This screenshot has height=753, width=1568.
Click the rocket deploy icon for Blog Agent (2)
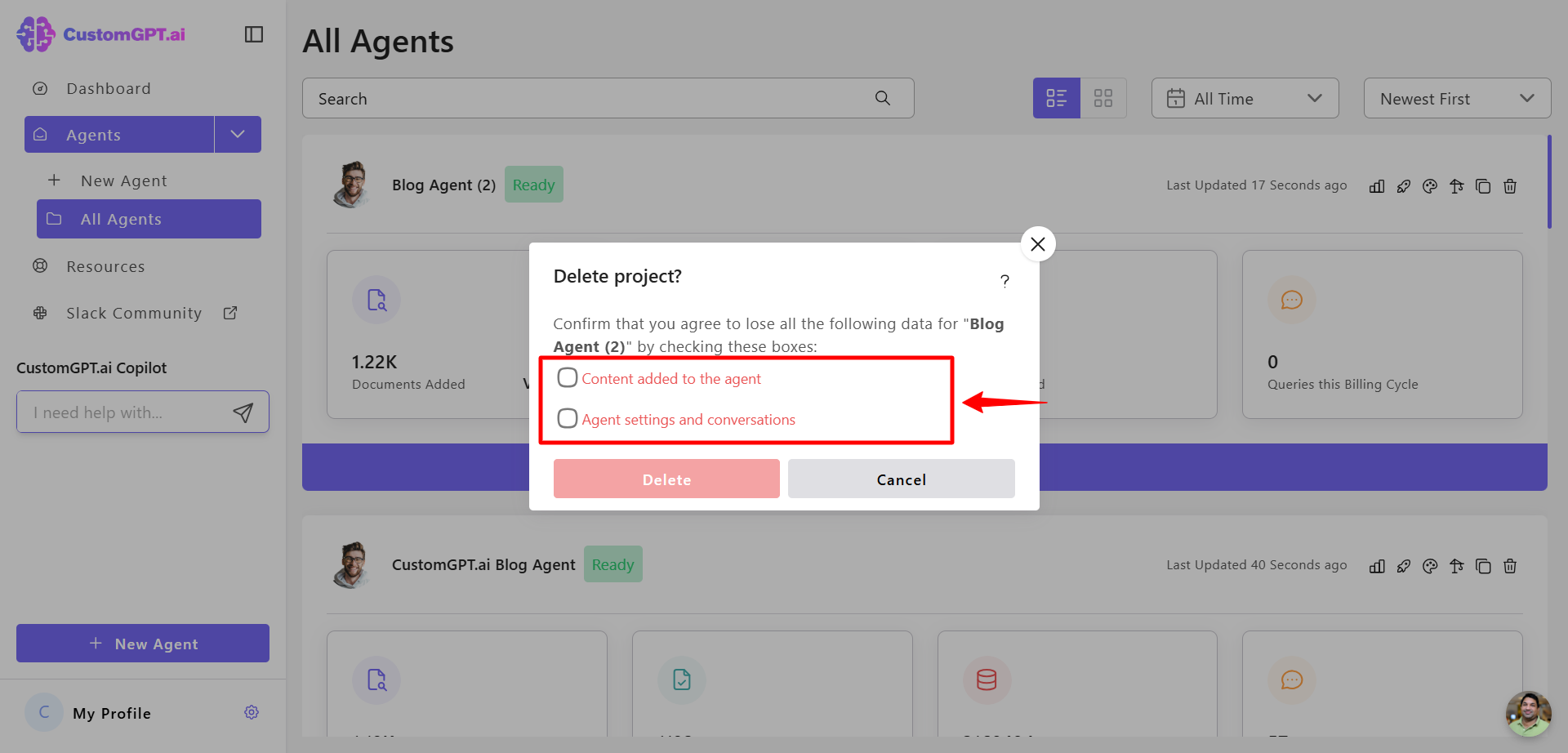click(x=1404, y=186)
